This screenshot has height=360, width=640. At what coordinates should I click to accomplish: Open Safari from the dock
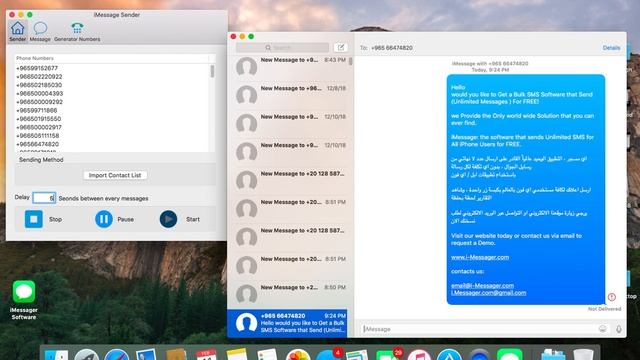pos(117,356)
